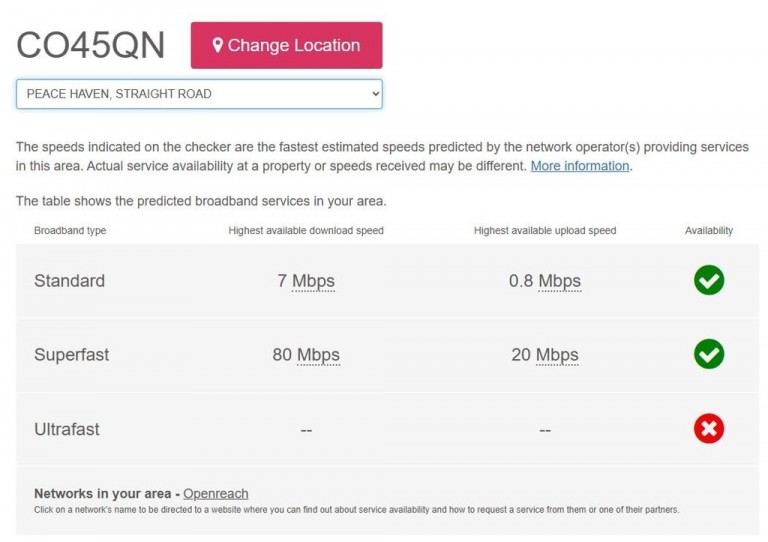Click the Highest available upload speed header

pos(545,231)
